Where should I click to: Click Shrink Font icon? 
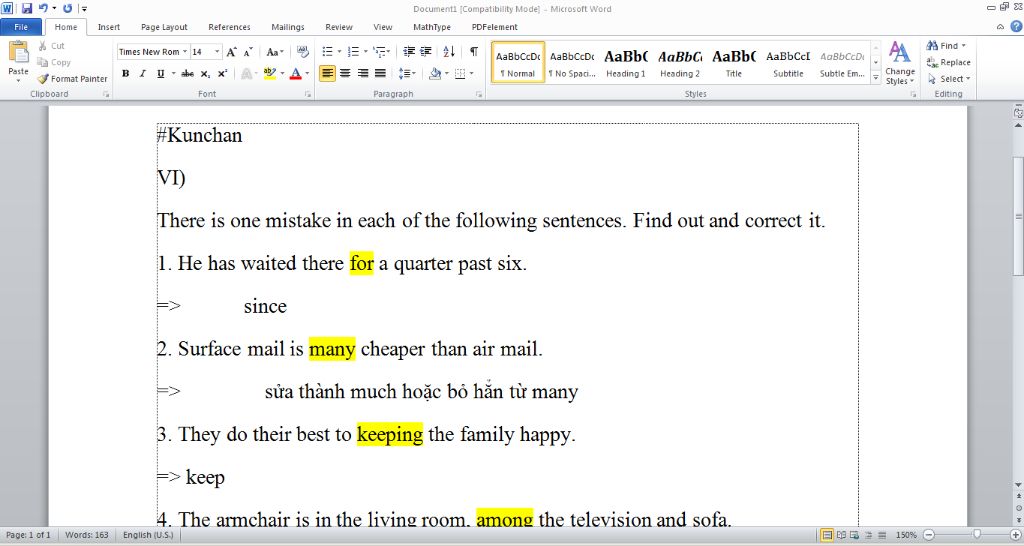248,52
